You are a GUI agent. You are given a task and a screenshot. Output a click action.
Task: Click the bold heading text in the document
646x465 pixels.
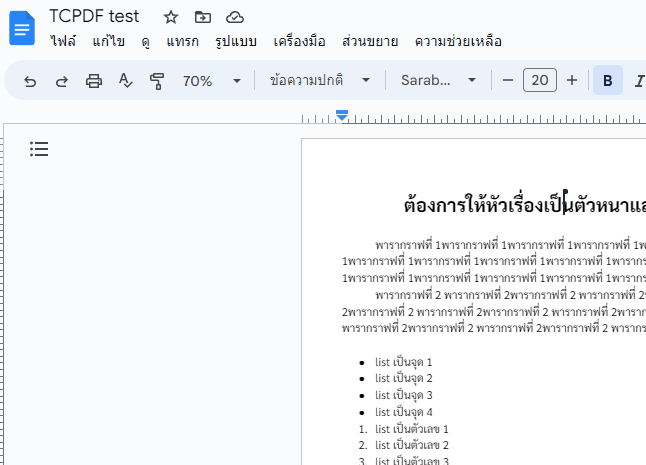(x=525, y=205)
